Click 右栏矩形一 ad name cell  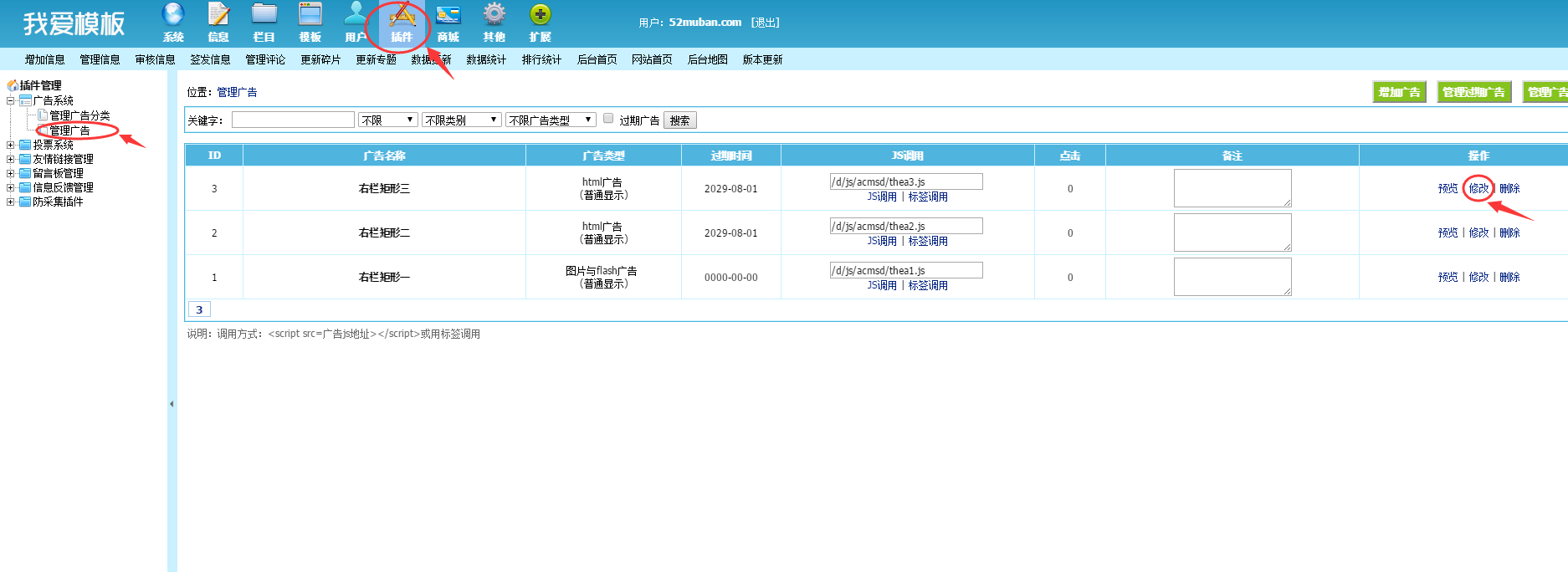click(385, 277)
